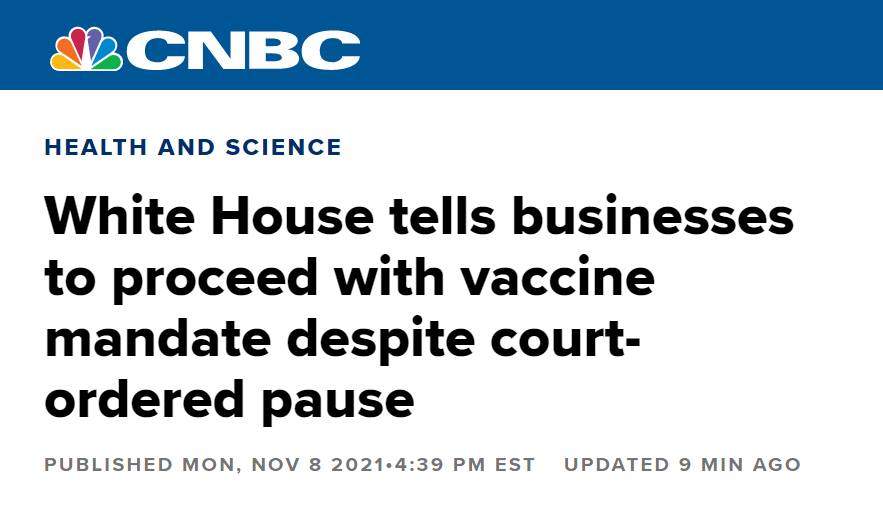This screenshot has width=883, height=515.
Task: Click the word "SCIENCE" in the category label
Action: (285, 148)
